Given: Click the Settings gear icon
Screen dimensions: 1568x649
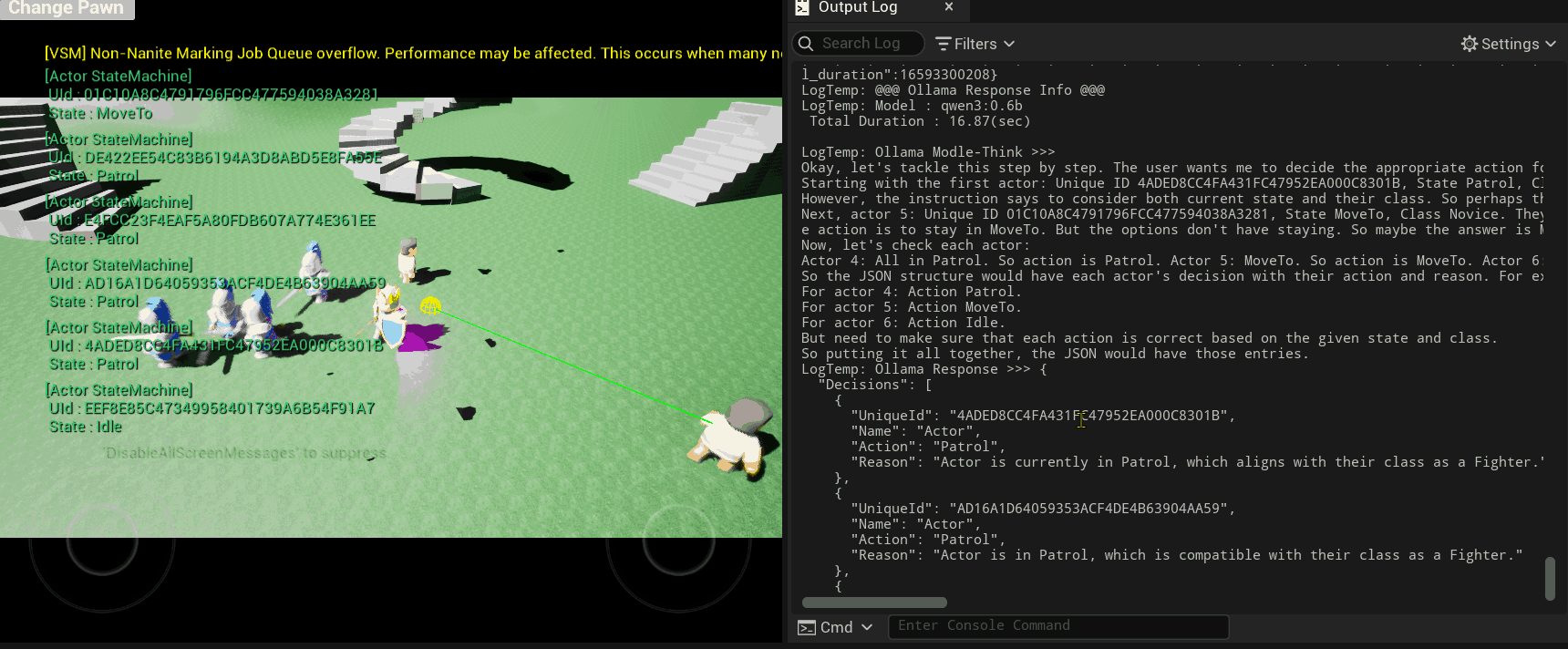Looking at the screenshot, I should [x=1470, y=44].
